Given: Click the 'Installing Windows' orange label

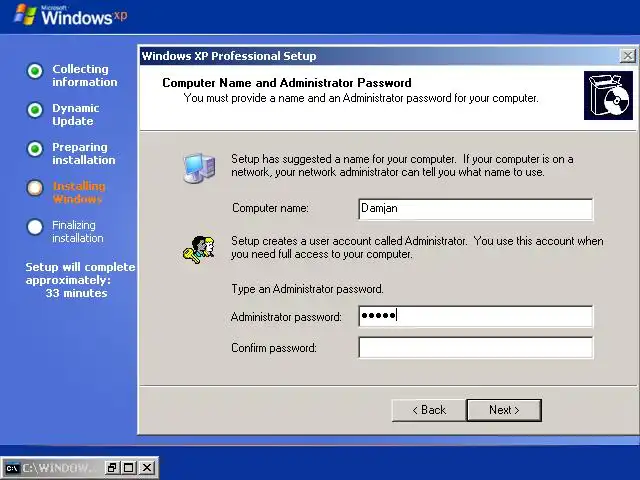Looking at the screenshot, I should pyautogui.click(x=79, y=193).
